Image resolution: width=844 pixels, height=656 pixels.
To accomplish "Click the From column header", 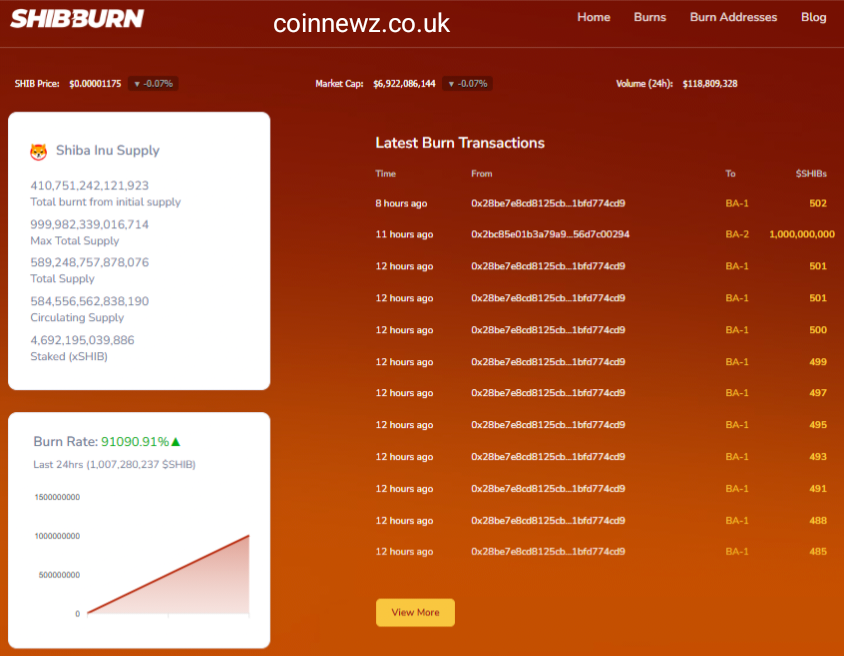I will pos(481,174).
